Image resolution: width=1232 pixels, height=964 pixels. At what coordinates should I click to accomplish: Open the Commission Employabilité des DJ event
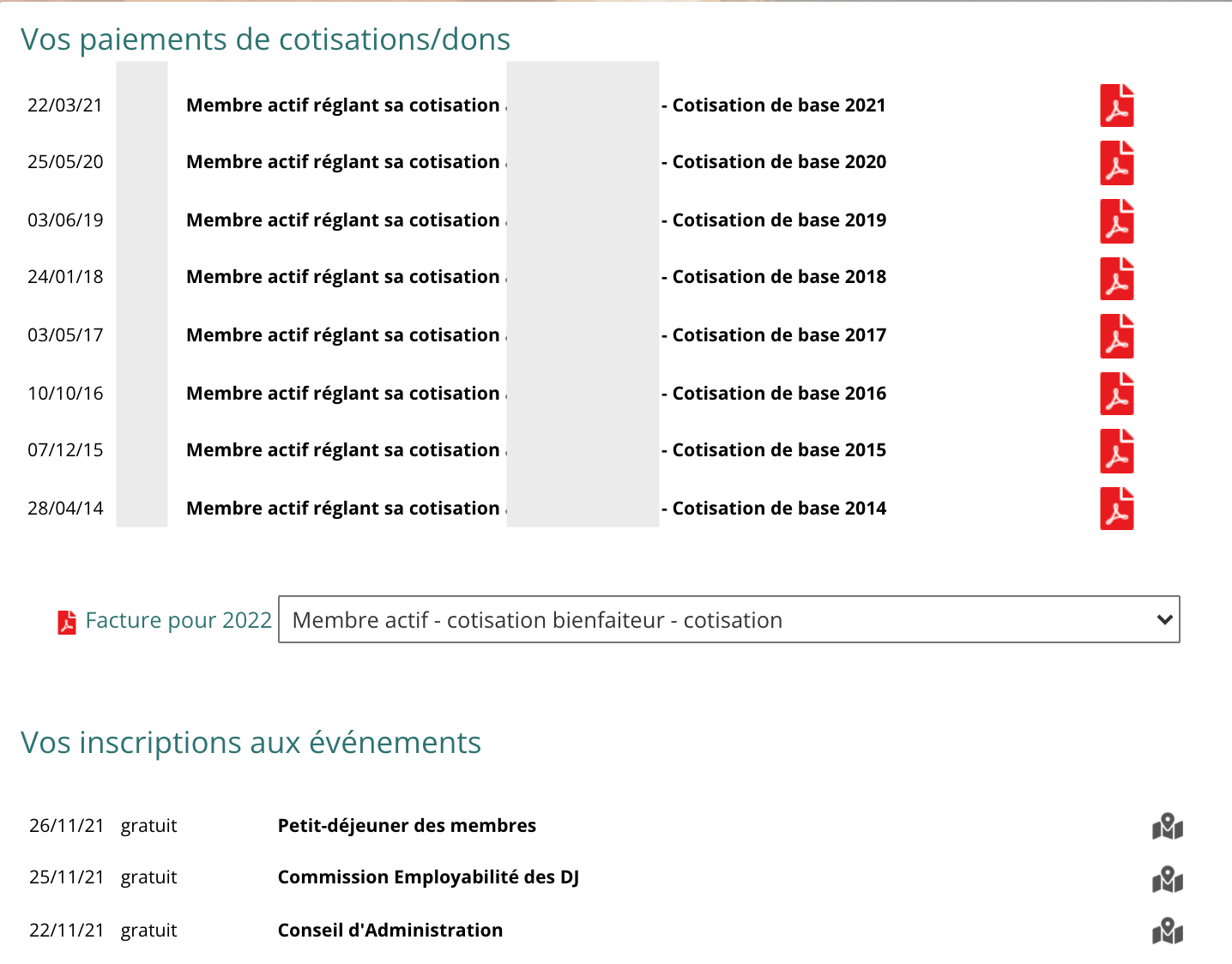(x=428, y=877)
